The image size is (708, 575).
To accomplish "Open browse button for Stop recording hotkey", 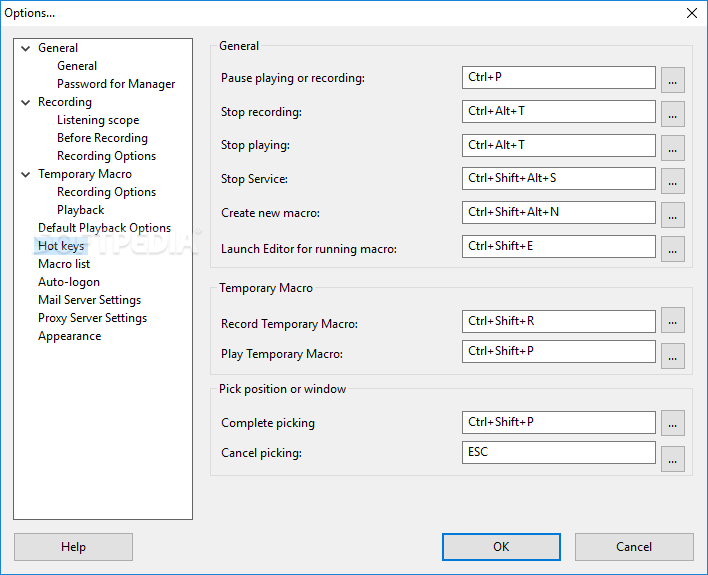I will coord(673,114).
